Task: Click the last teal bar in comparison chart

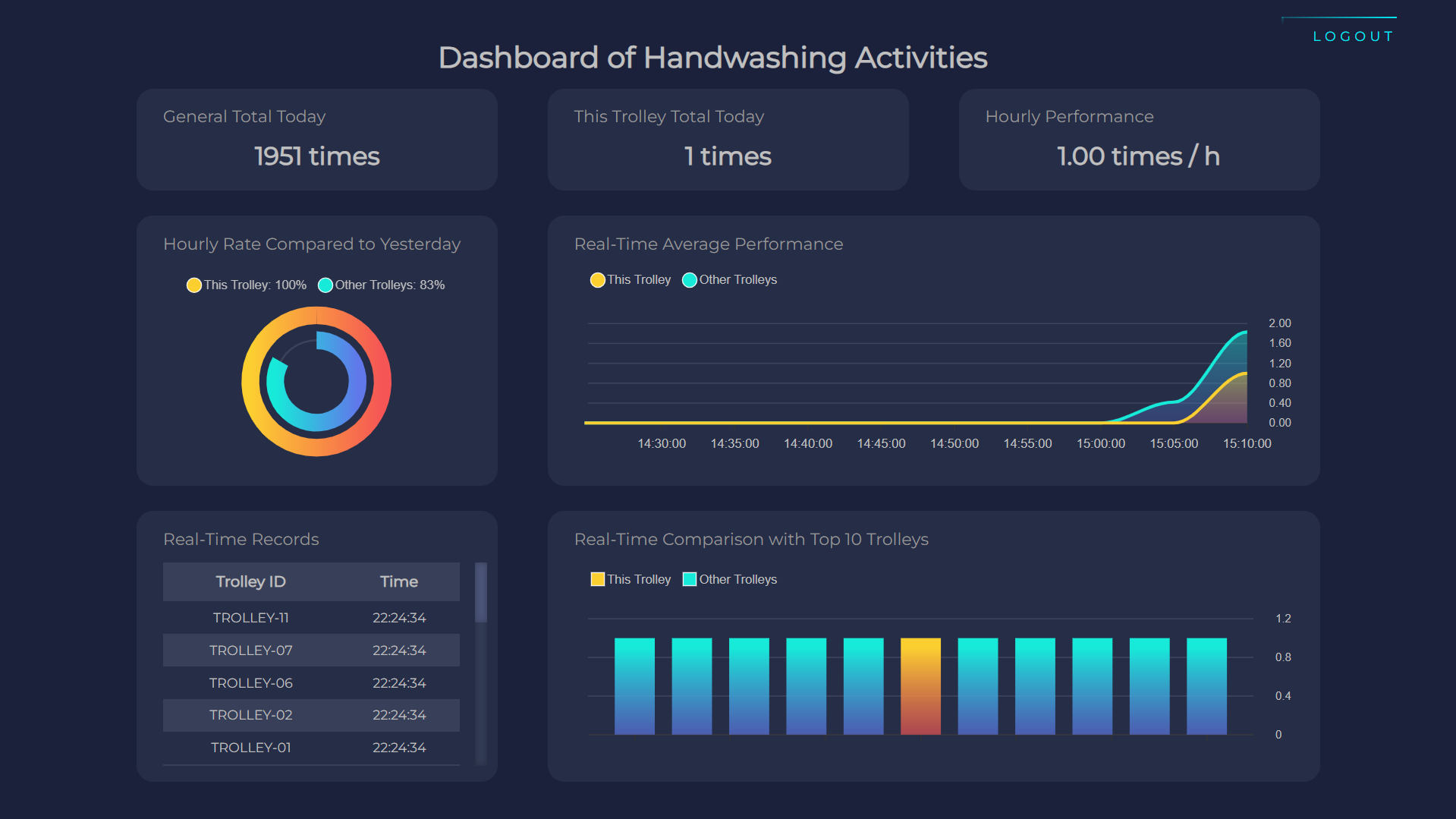Action: coord(1206,686)
